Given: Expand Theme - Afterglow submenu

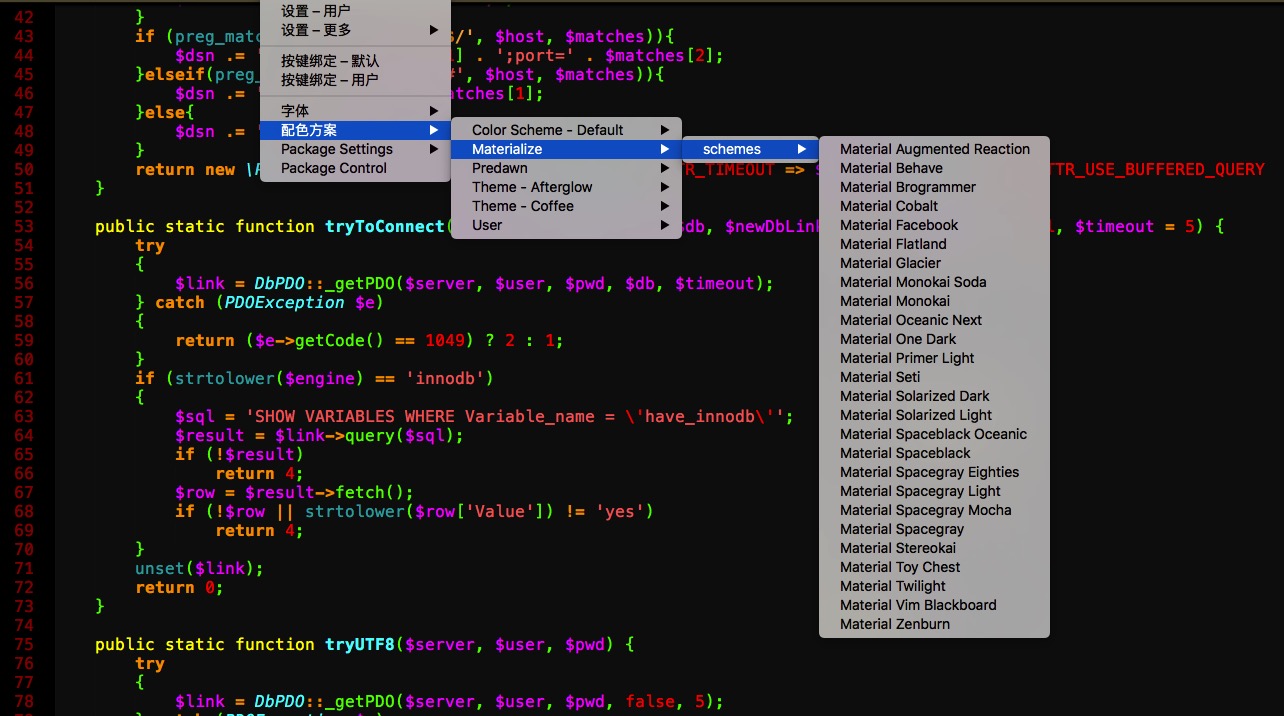Looking at the screenshot, I should pos(566,187).
